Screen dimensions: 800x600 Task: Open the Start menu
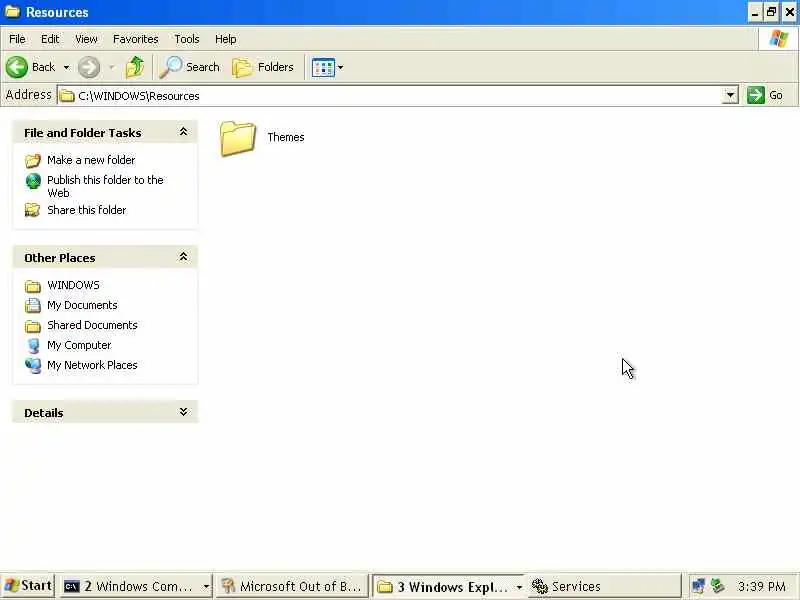29,586
